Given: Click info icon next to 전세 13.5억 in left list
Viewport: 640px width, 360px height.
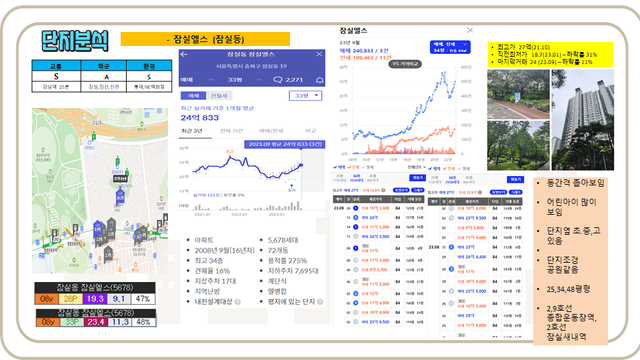Looking at the screenshot, I should pos(383,190).
